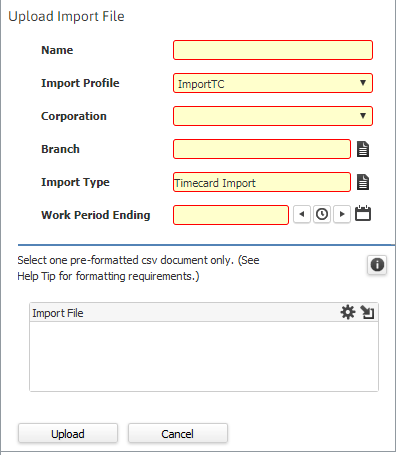Show the help tip info icon

point(377,265)
